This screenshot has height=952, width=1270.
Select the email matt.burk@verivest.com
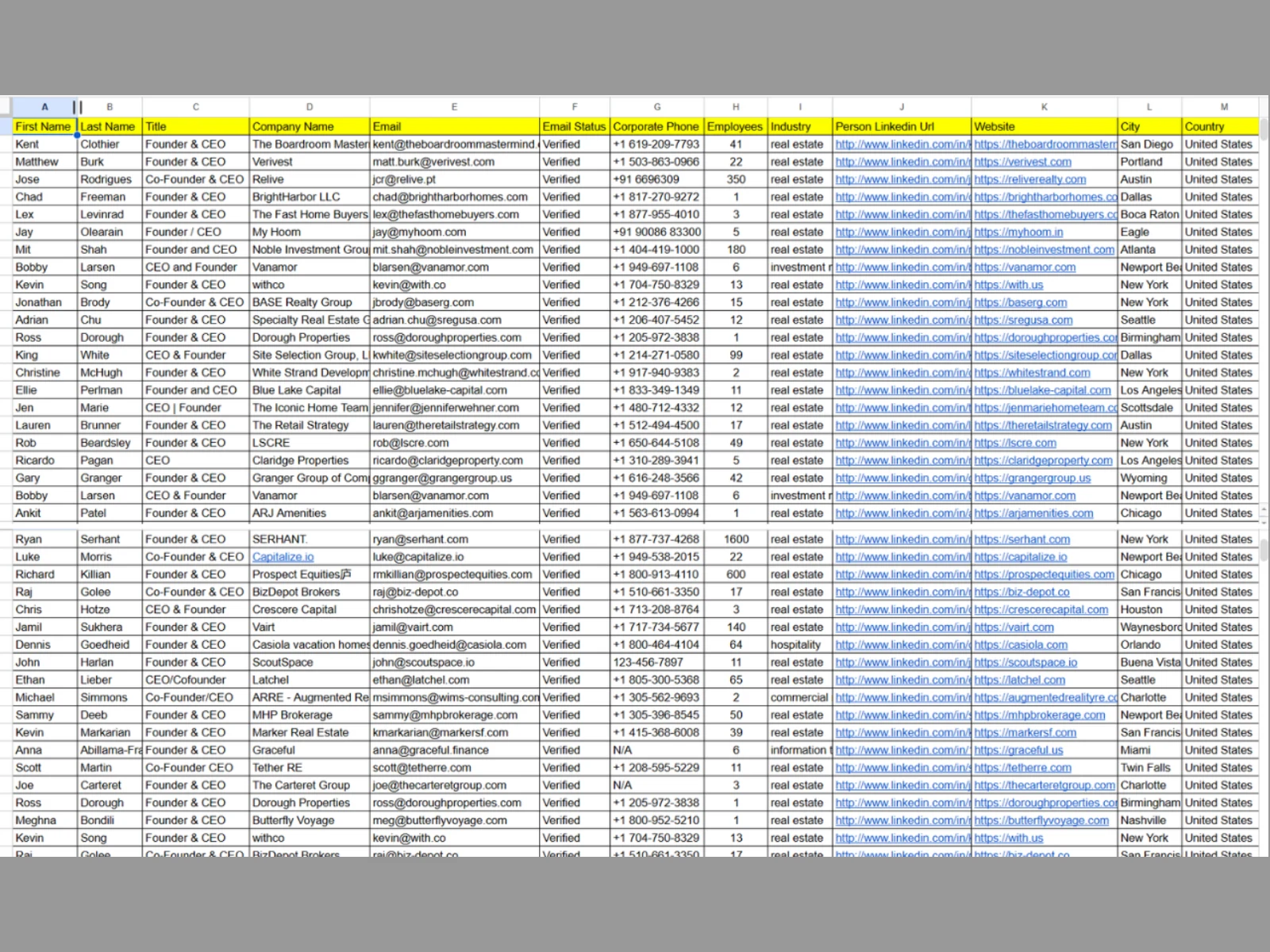433,162
